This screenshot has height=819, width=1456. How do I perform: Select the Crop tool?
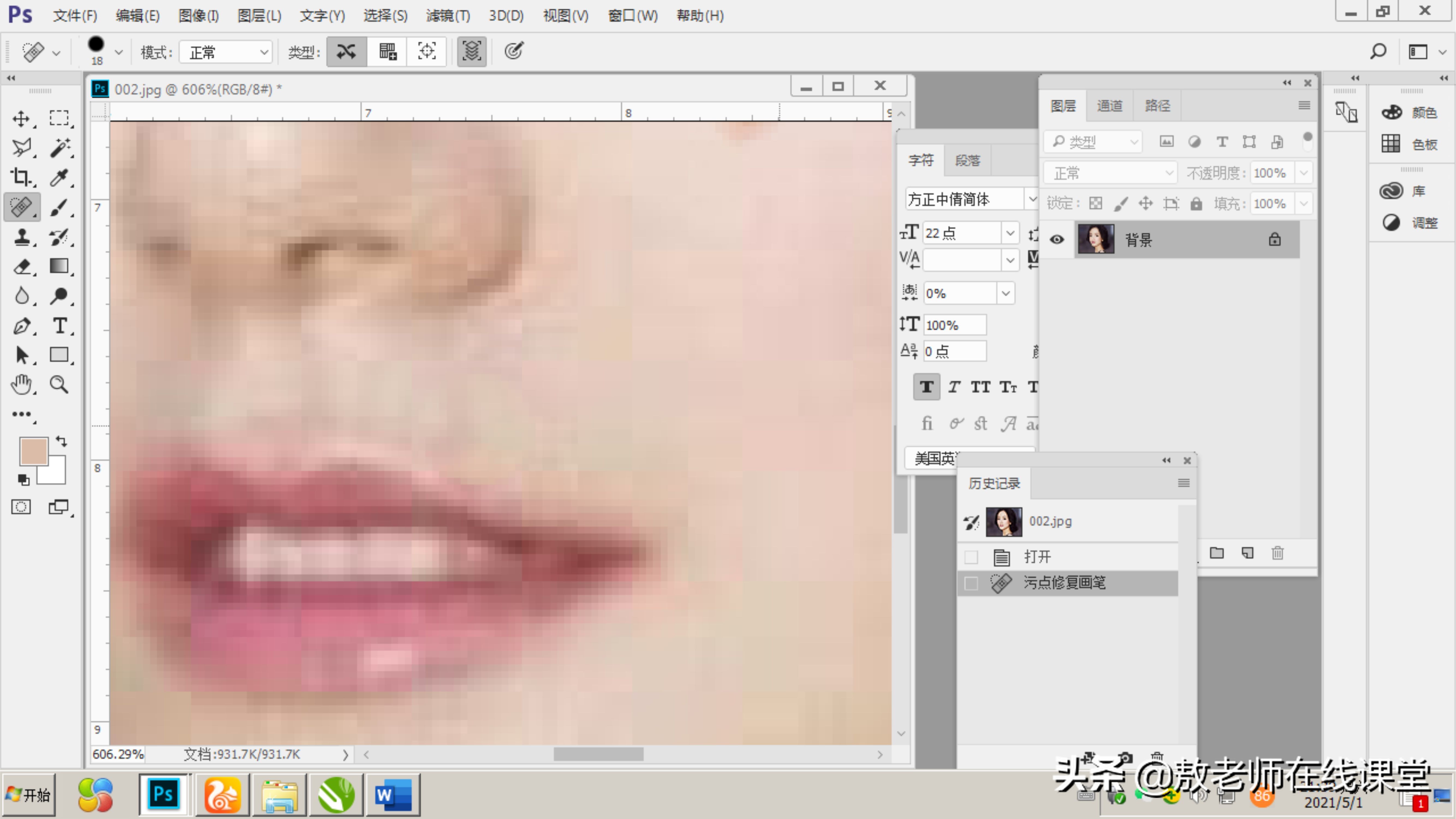pyautogui.click(x=22, y=177)
